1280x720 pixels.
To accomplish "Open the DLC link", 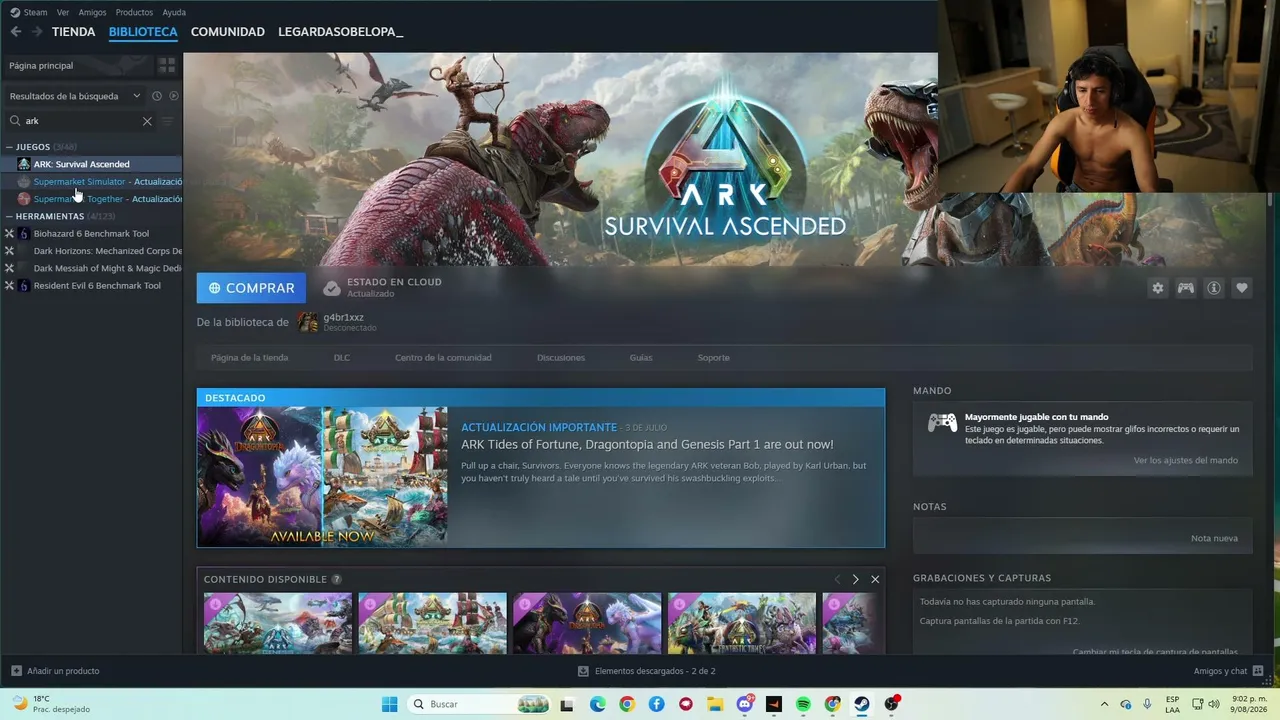I will click(342, 358).
